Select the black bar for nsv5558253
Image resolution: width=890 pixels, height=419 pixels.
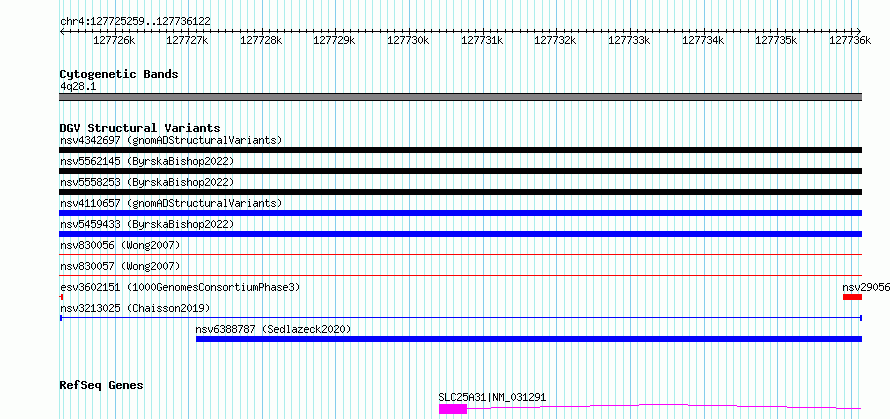[461, 192]
